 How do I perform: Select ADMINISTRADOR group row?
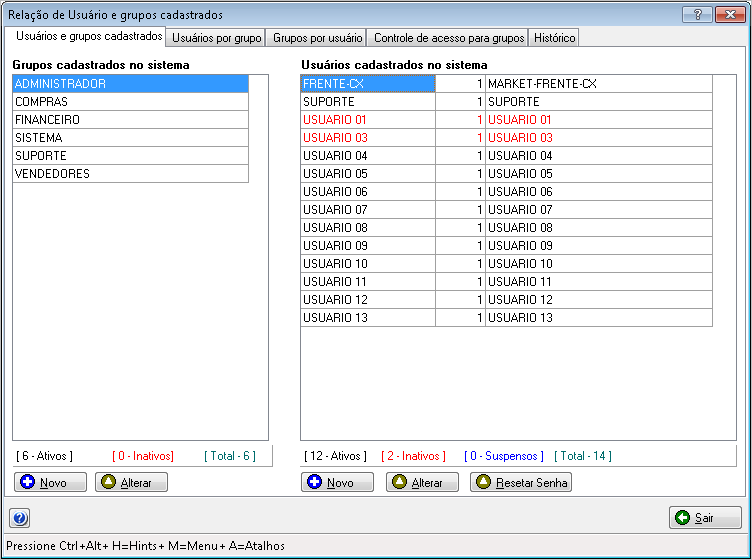click(130, 83)
